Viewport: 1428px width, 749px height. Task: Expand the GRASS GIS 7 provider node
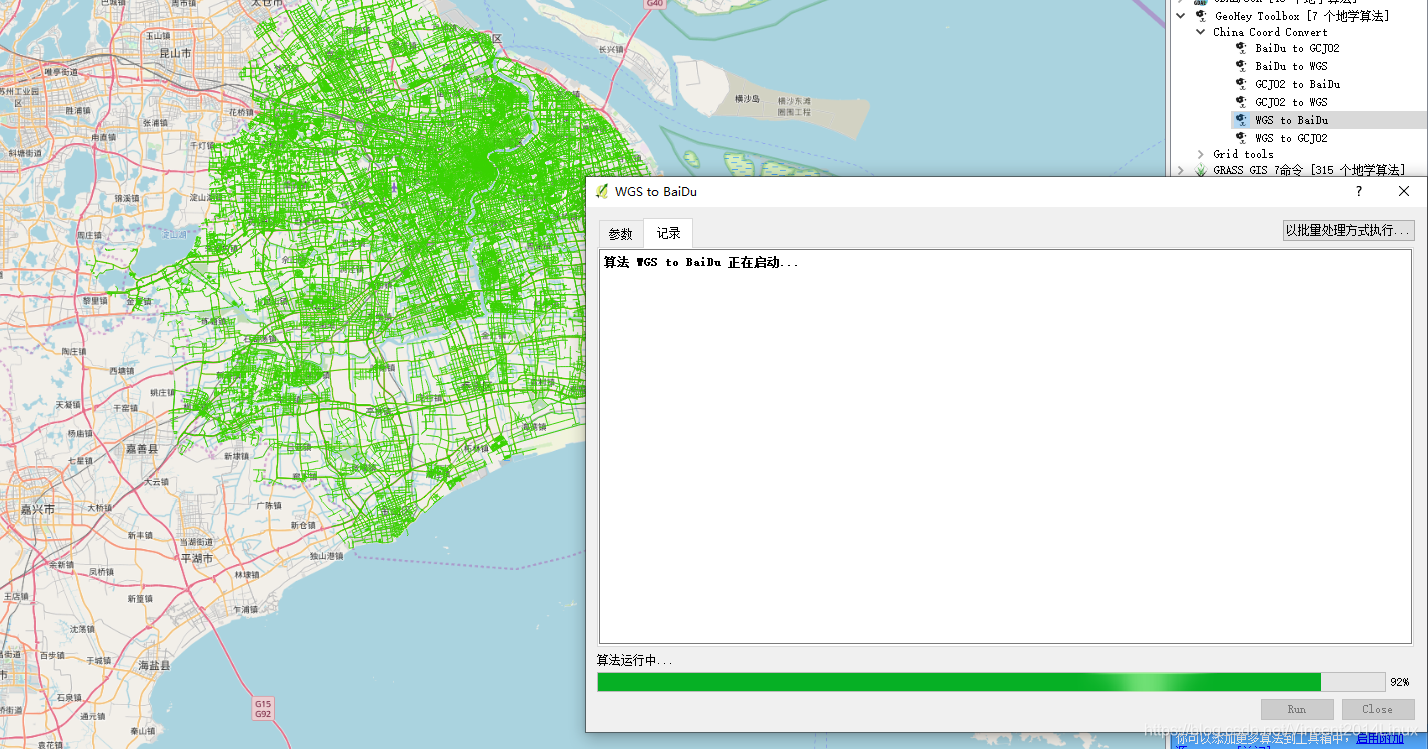(1181, 170)
